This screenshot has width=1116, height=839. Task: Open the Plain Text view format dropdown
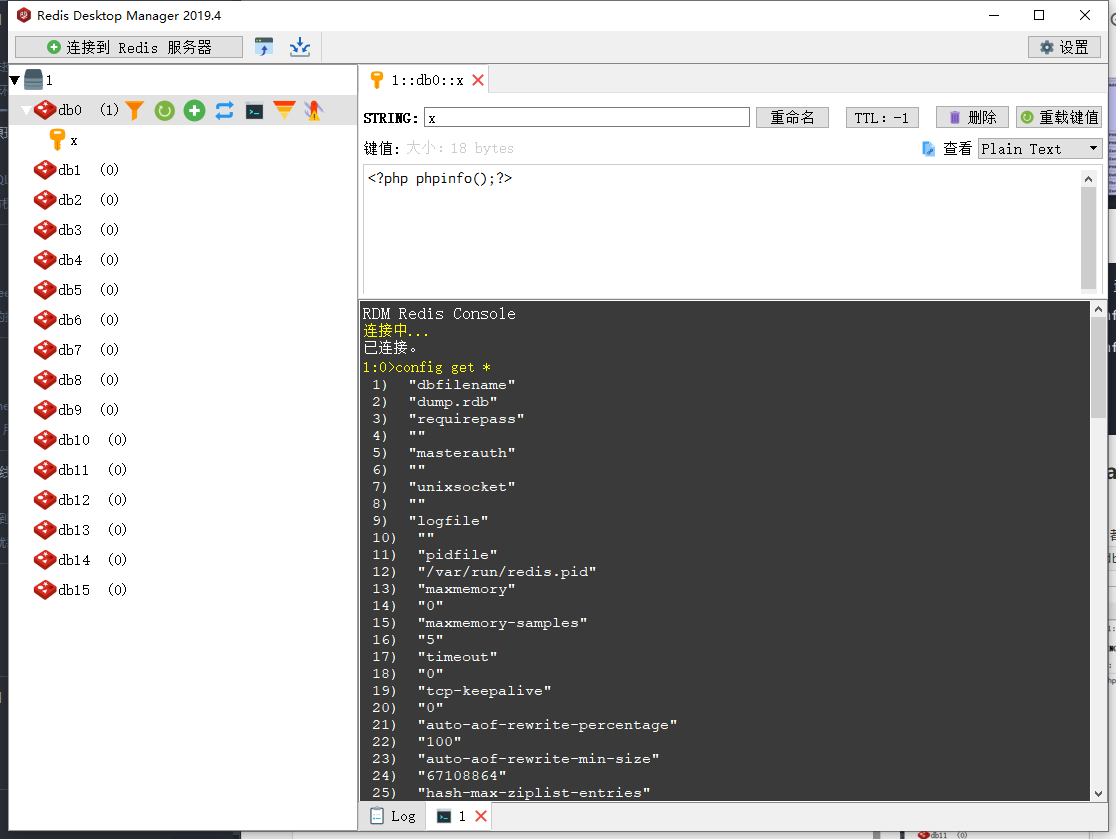click(x=1040, y=149)
